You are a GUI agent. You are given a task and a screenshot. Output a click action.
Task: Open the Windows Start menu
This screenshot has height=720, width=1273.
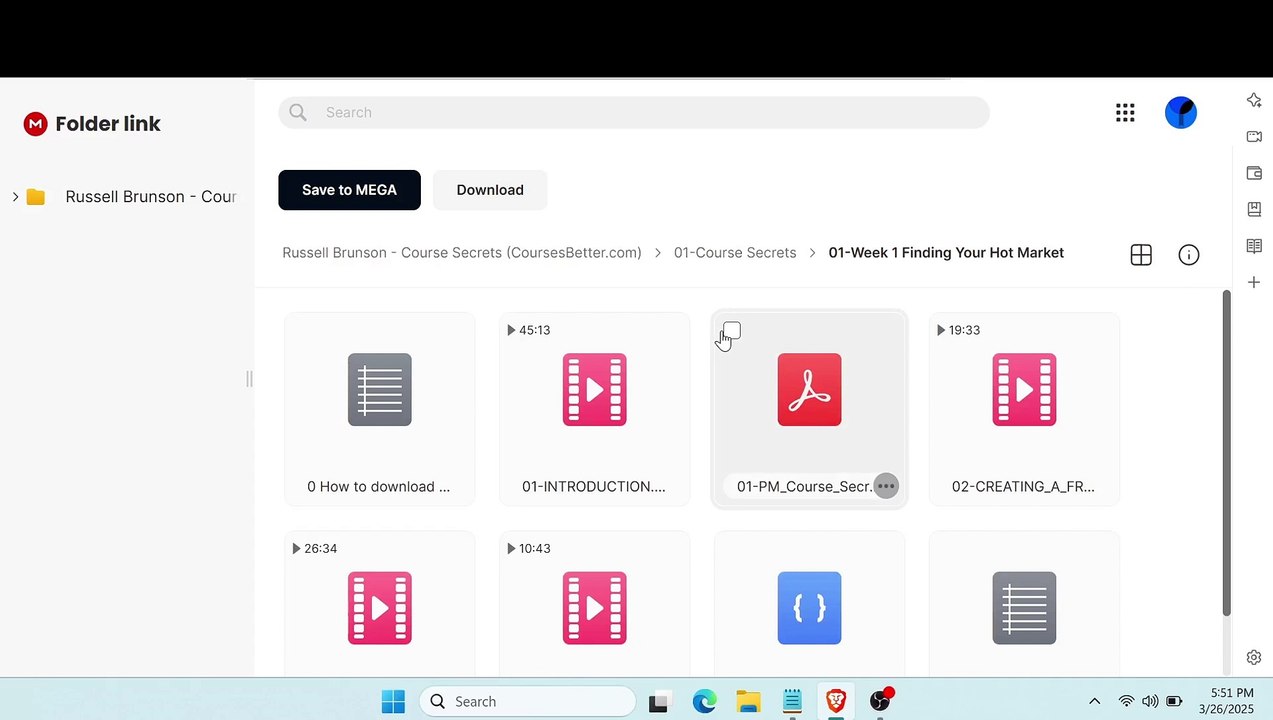click(x=393, y=702)
